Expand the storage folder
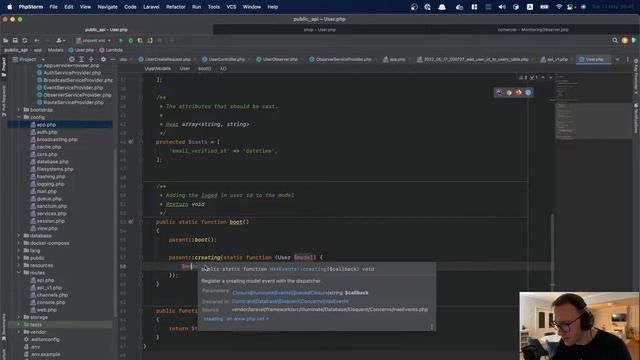Viewport: 640px width, 360px height. 19,317
